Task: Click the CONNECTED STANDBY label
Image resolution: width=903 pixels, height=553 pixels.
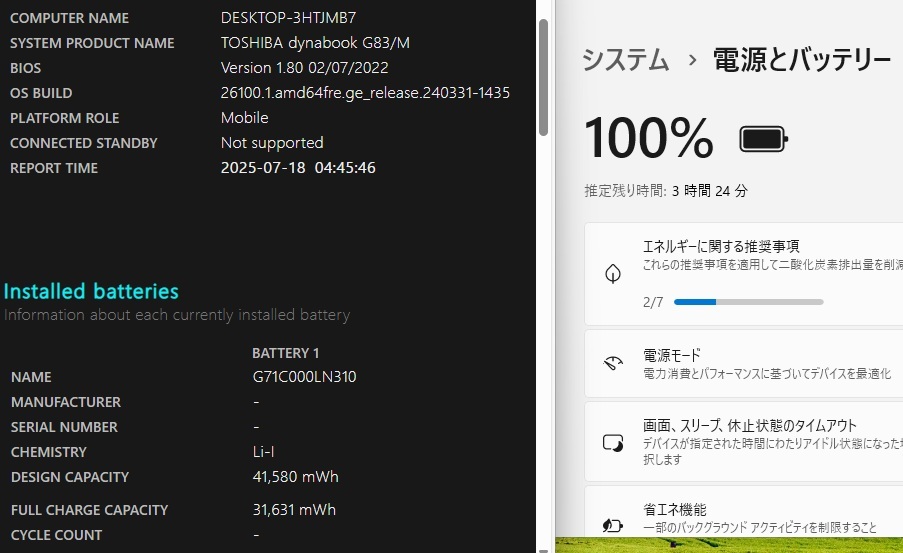Action: click(84, 143)
